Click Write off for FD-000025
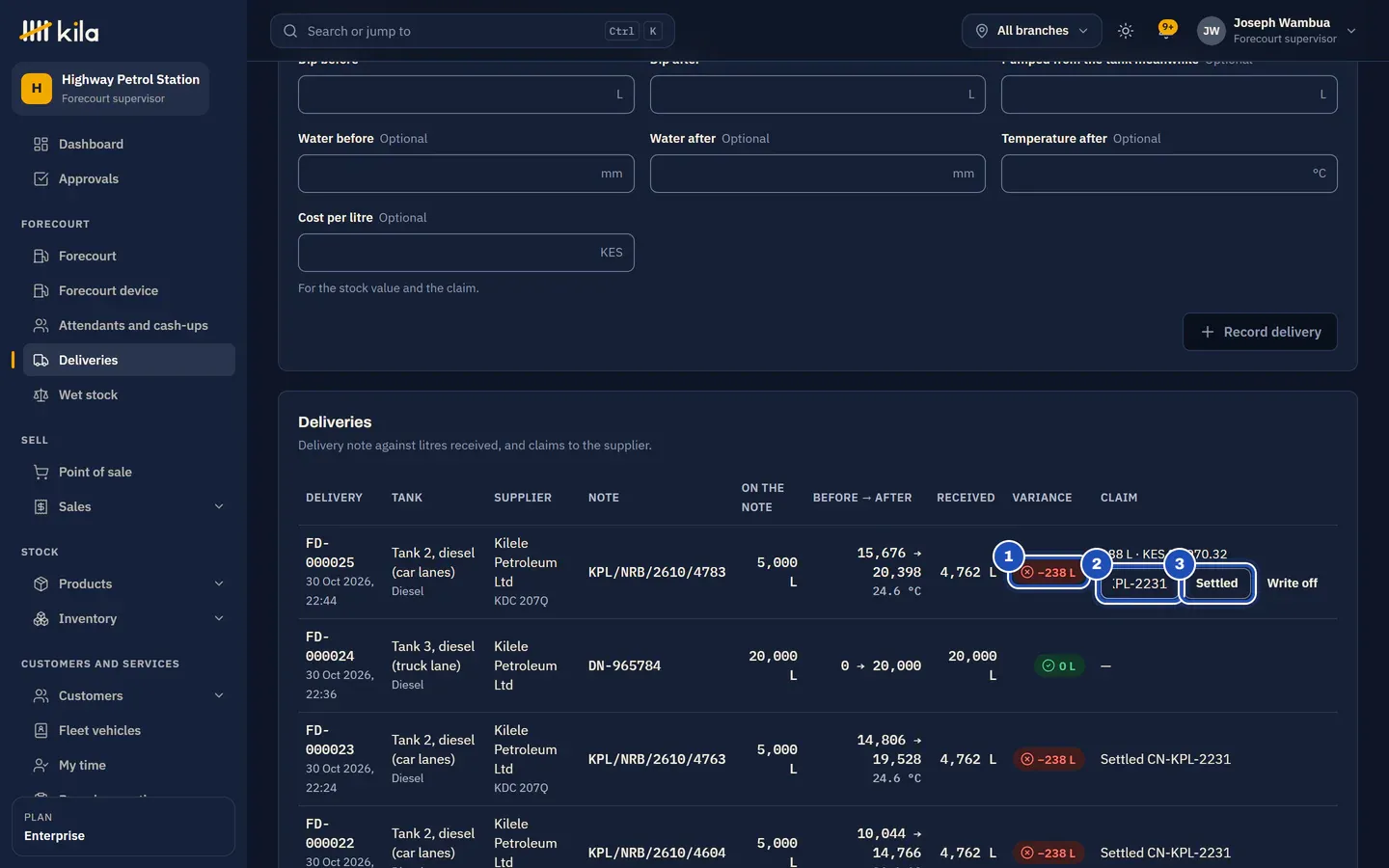This screenshot has width=1389, height=868. tap(1292, 583)
